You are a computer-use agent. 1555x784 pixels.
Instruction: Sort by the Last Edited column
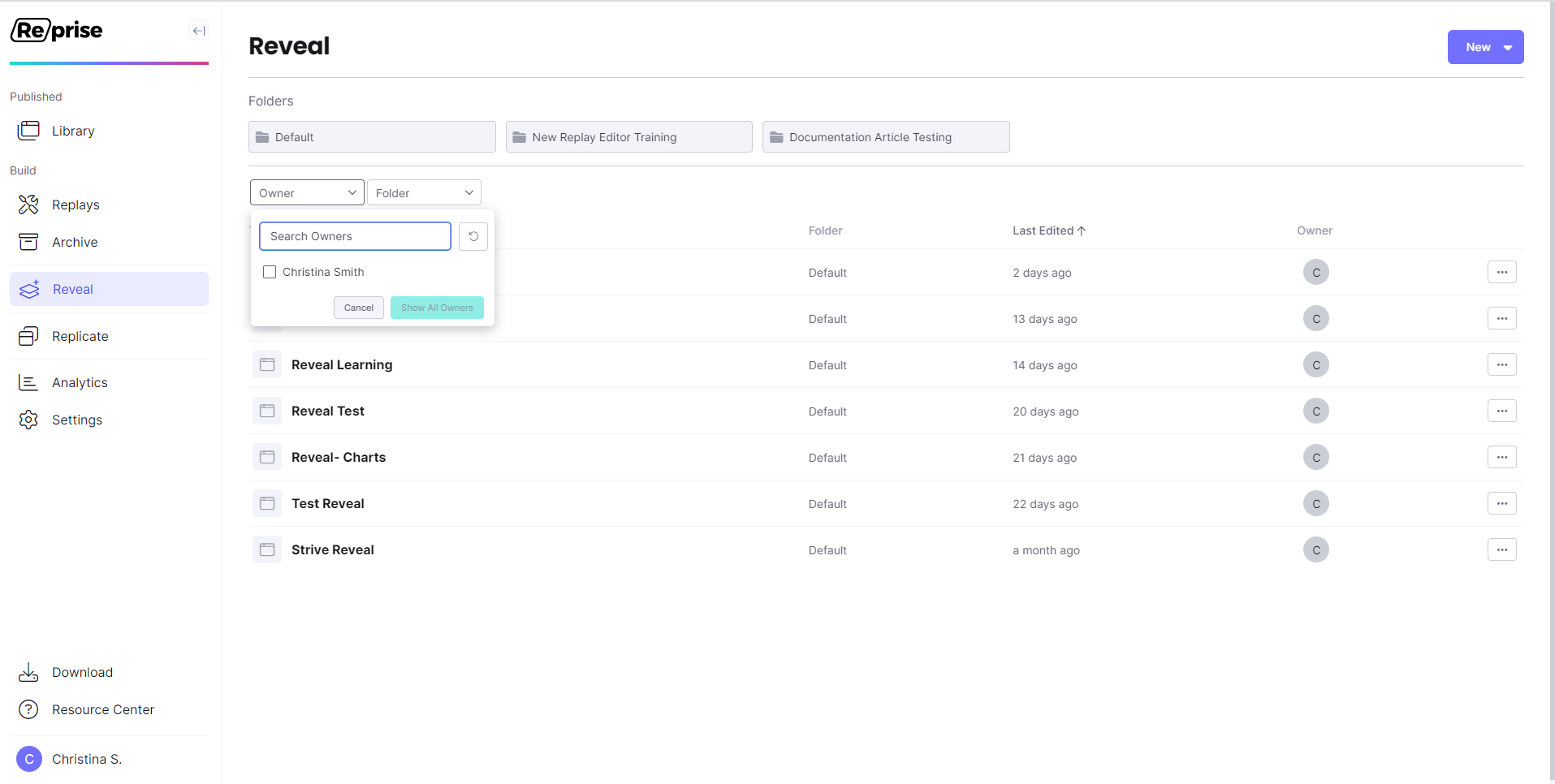point(1049,230)
